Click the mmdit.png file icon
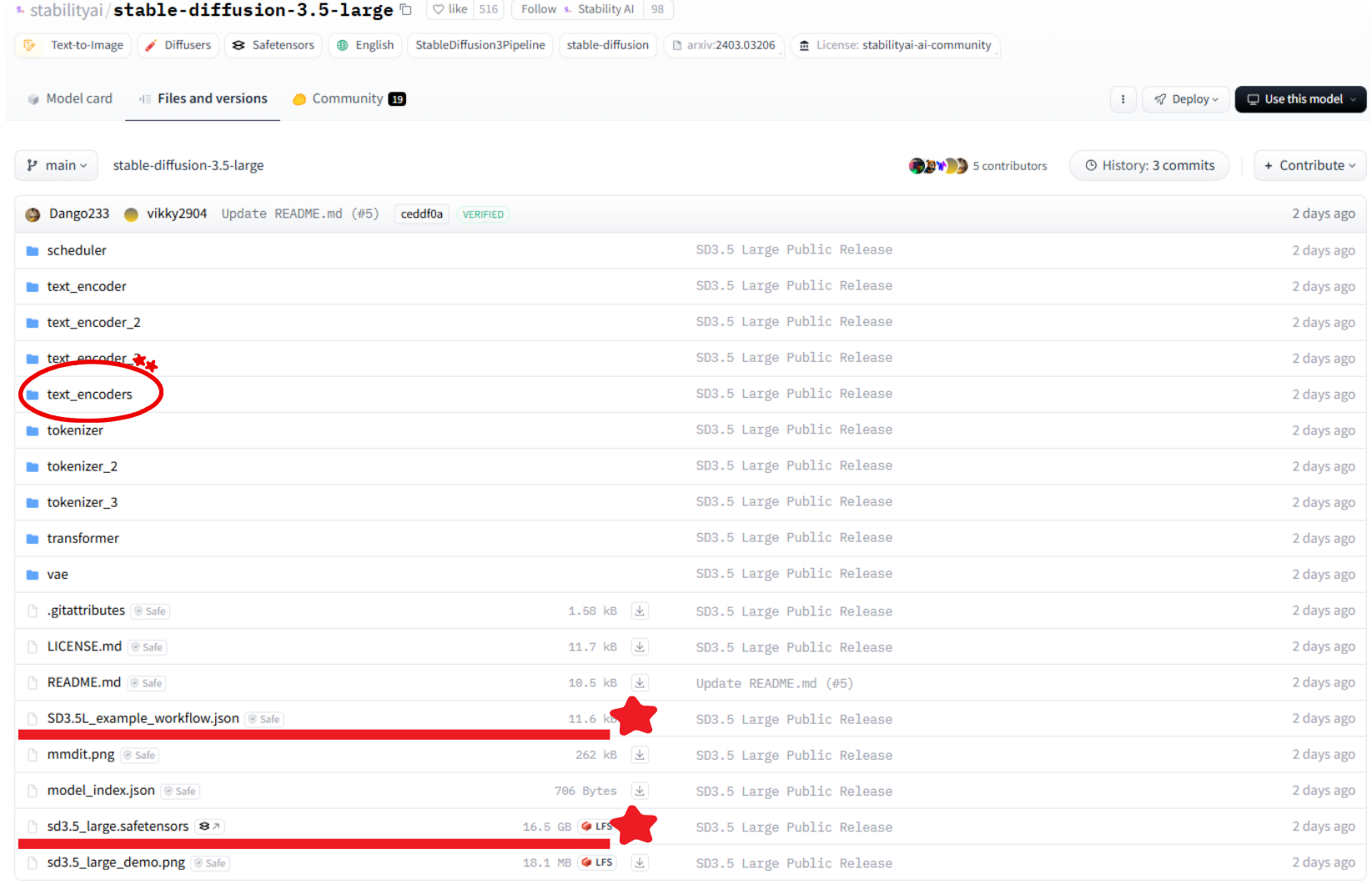This screenshot has width=1372, height=884. (33, 755)
